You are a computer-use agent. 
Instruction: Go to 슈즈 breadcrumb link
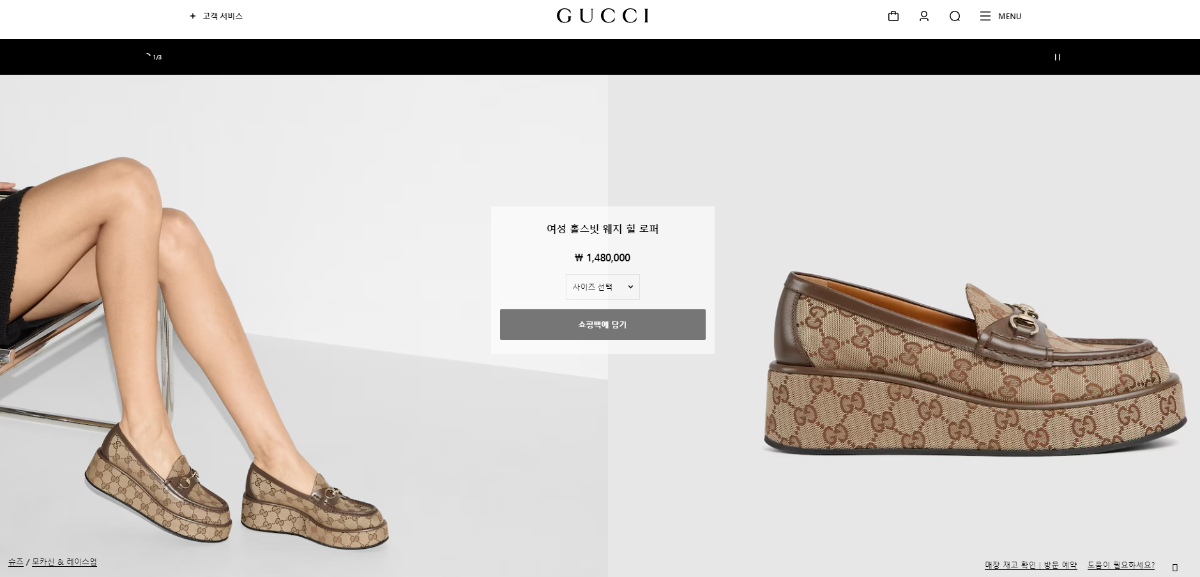click(x=15, y=562)
